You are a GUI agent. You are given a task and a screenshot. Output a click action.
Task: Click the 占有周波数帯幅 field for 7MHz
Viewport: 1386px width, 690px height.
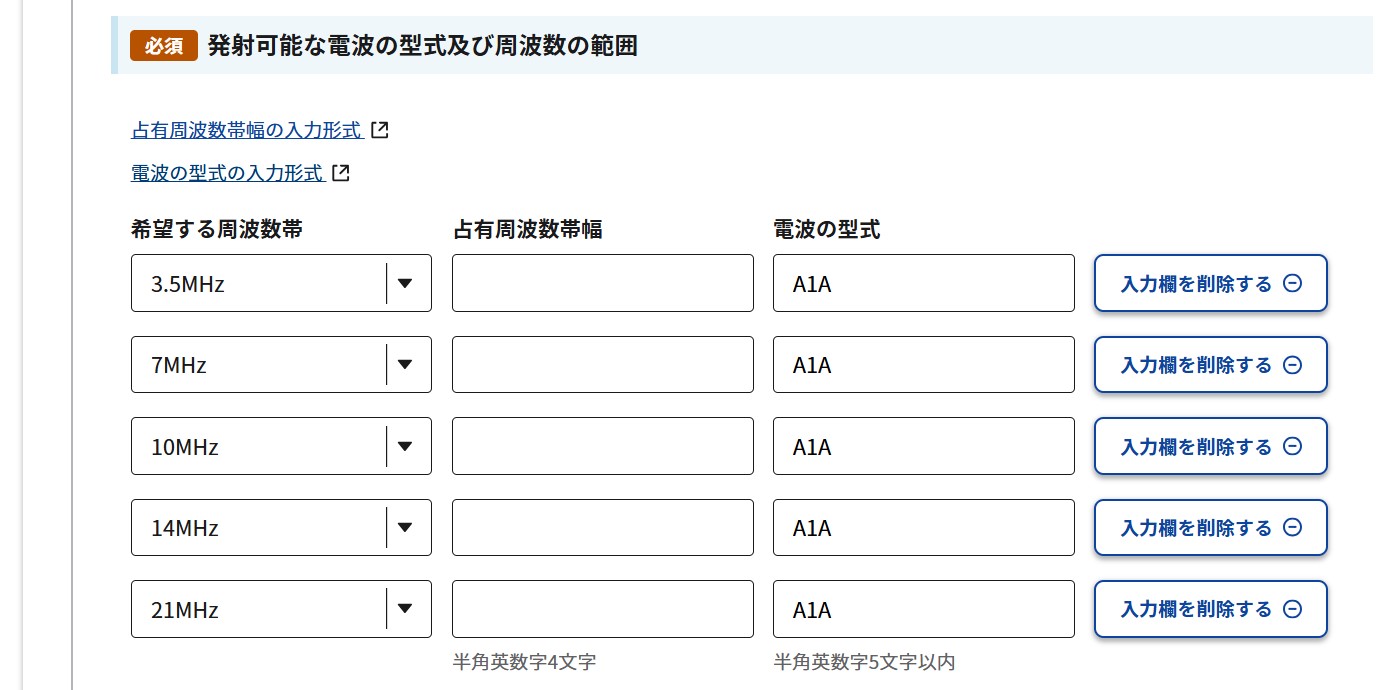pyautogui.click(x=602, y=365)
